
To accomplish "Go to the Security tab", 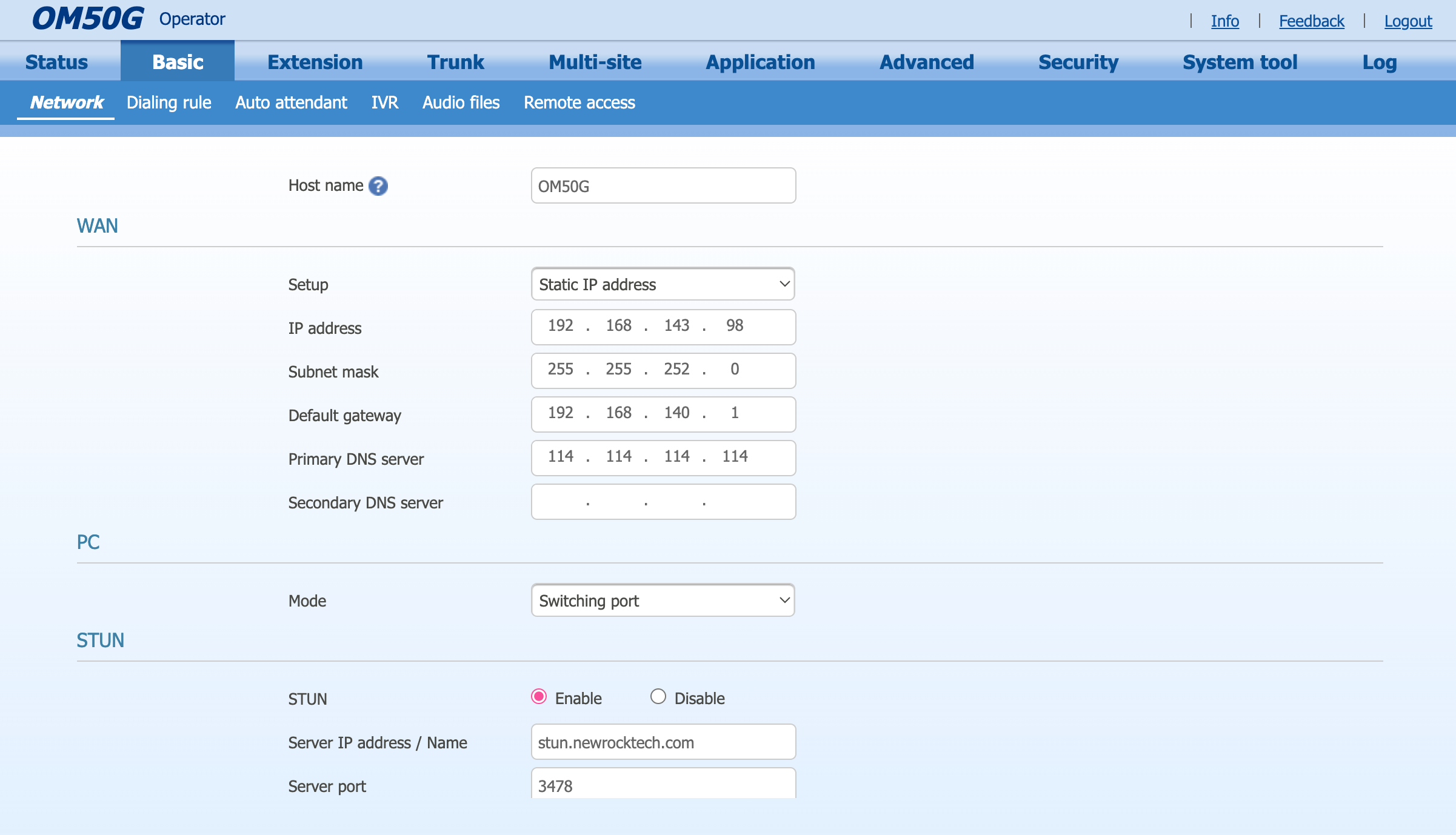I will point(1078,62).
